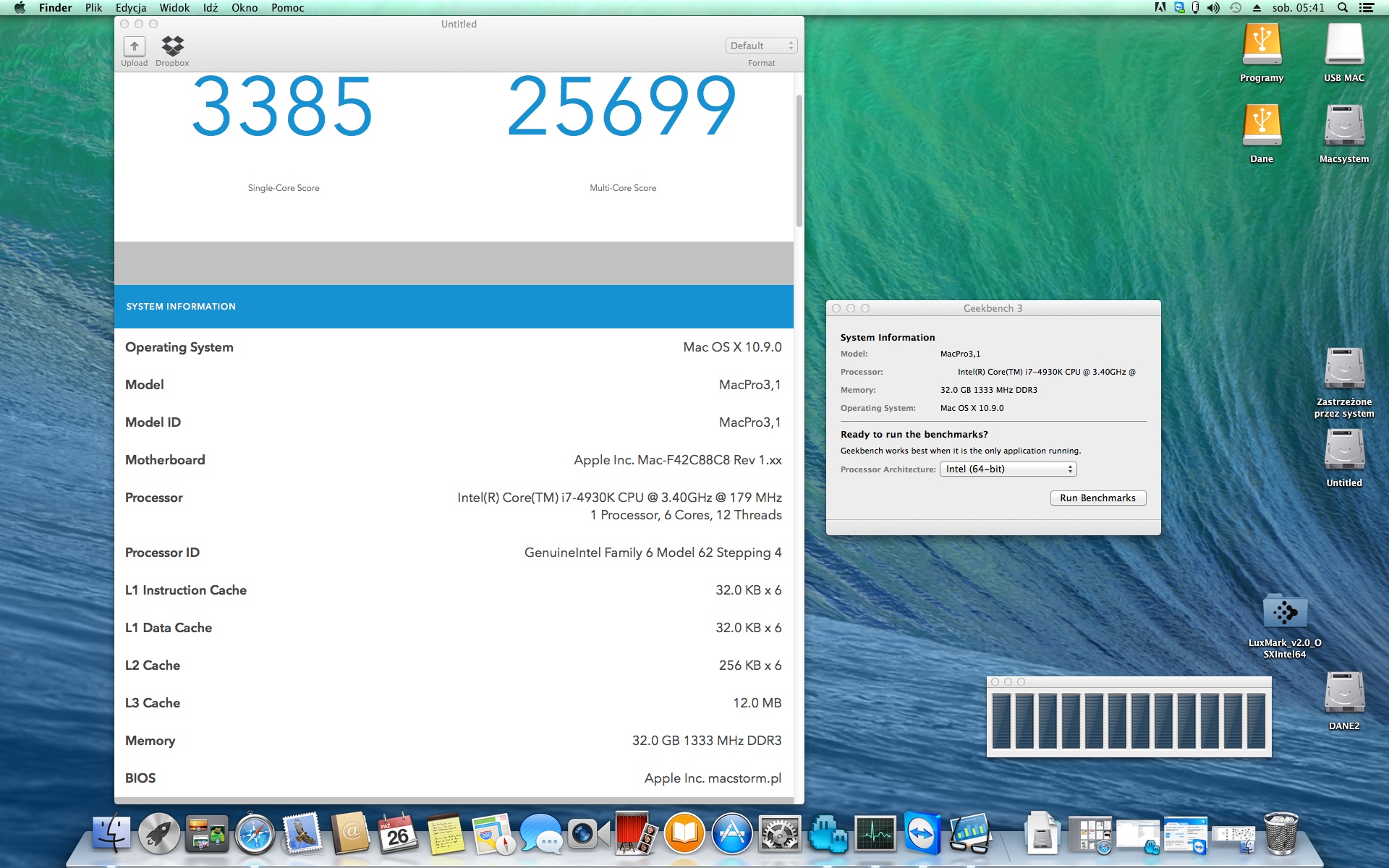The height and width of the screenshot is (868, 1389).
Task: Open Photo Booth in Dock
Action: [636, 833]
